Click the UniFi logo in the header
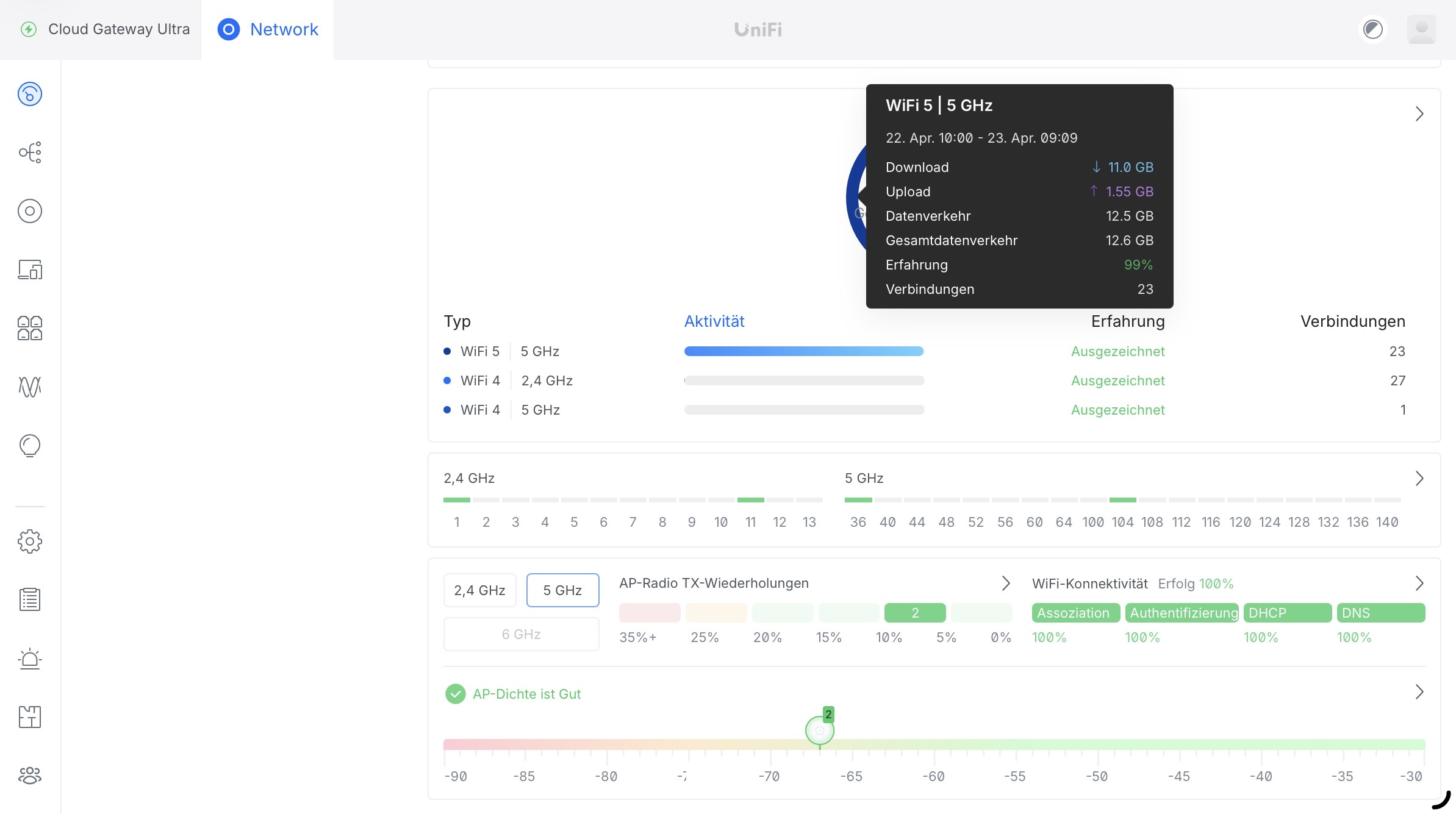Viewport: 1456px width, 814px height. pos(758,29)
